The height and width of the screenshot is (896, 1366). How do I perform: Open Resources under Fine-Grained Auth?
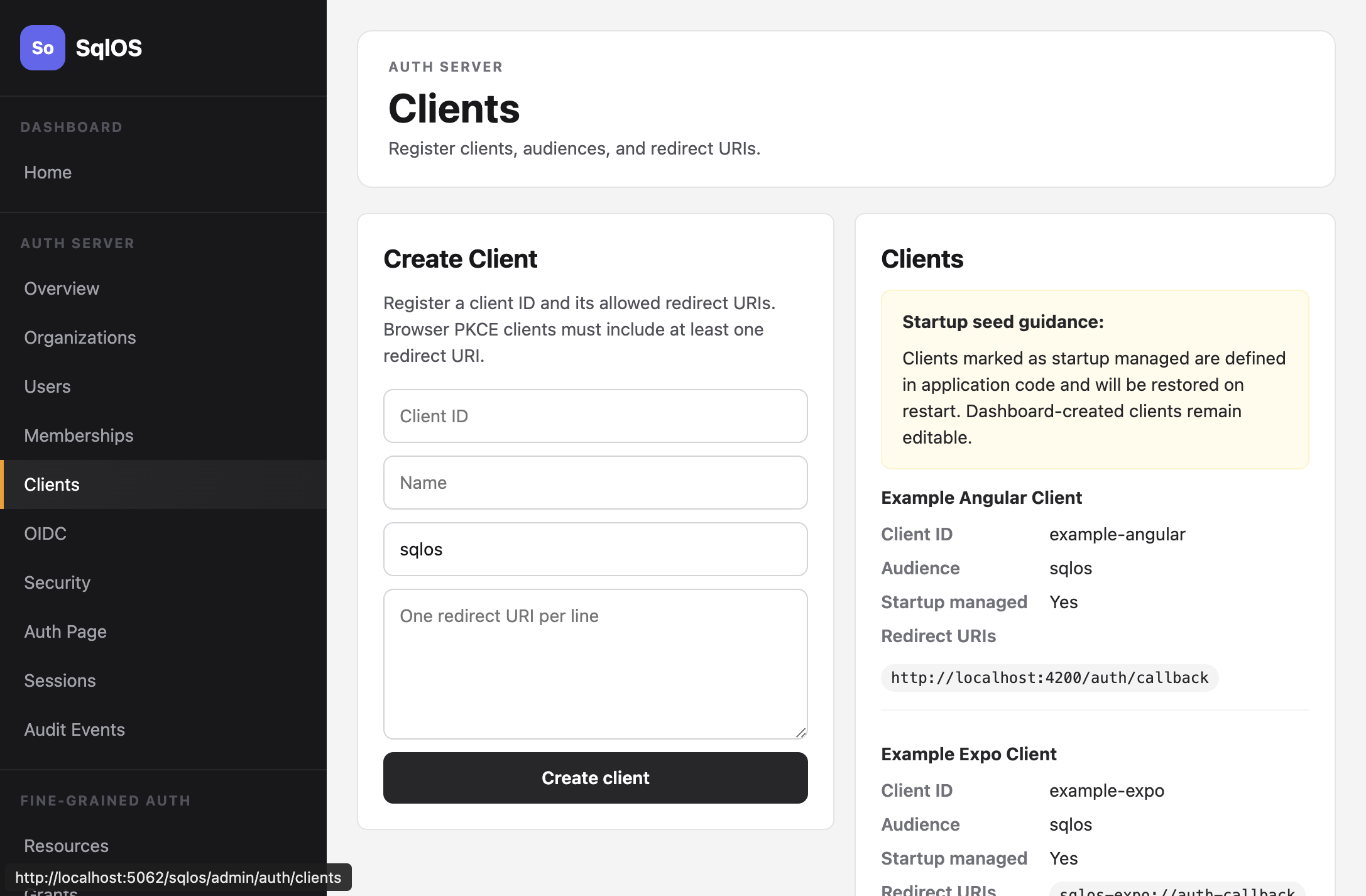(66, 846)
